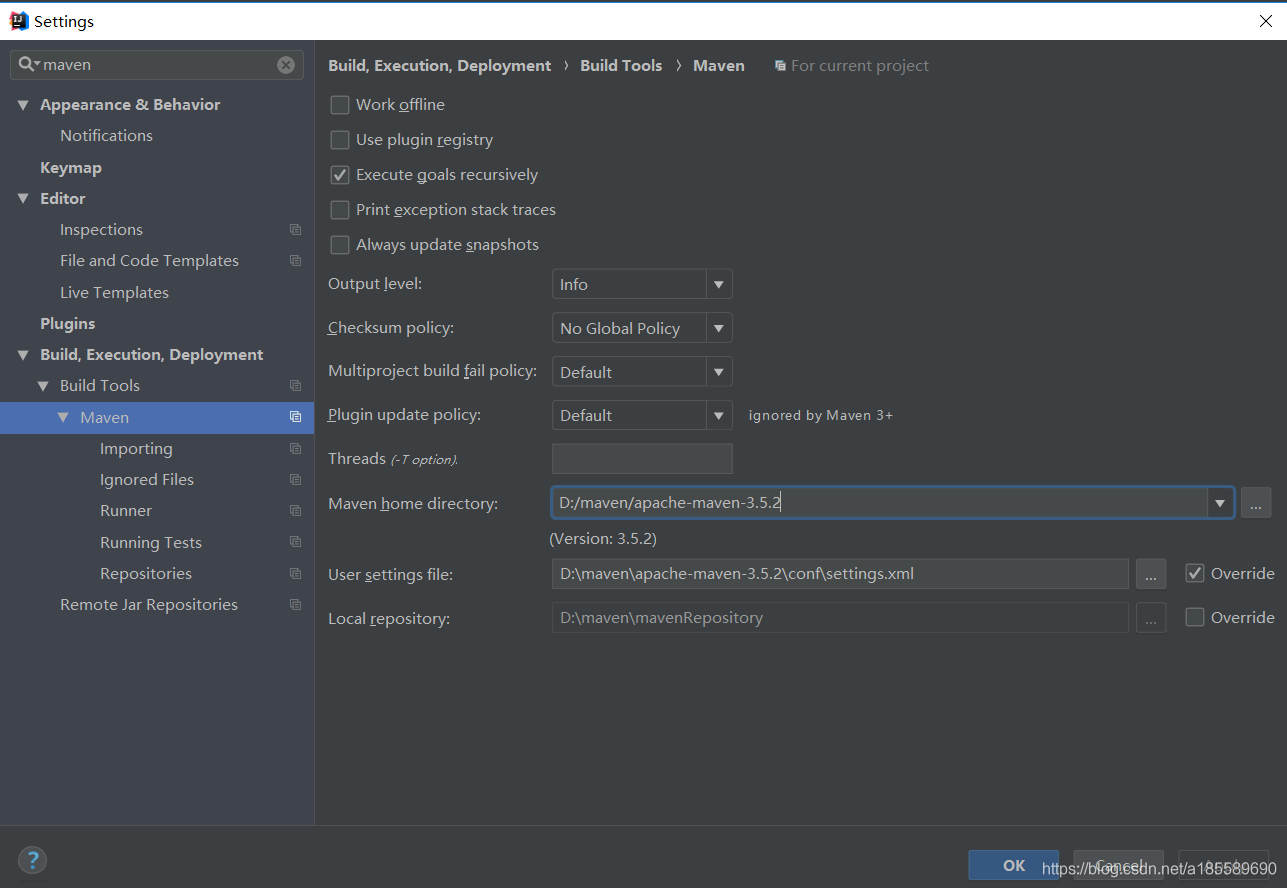Collapse the Build, Execution, Deployment section
1287x888 pixels.
[x=23, y=355]
